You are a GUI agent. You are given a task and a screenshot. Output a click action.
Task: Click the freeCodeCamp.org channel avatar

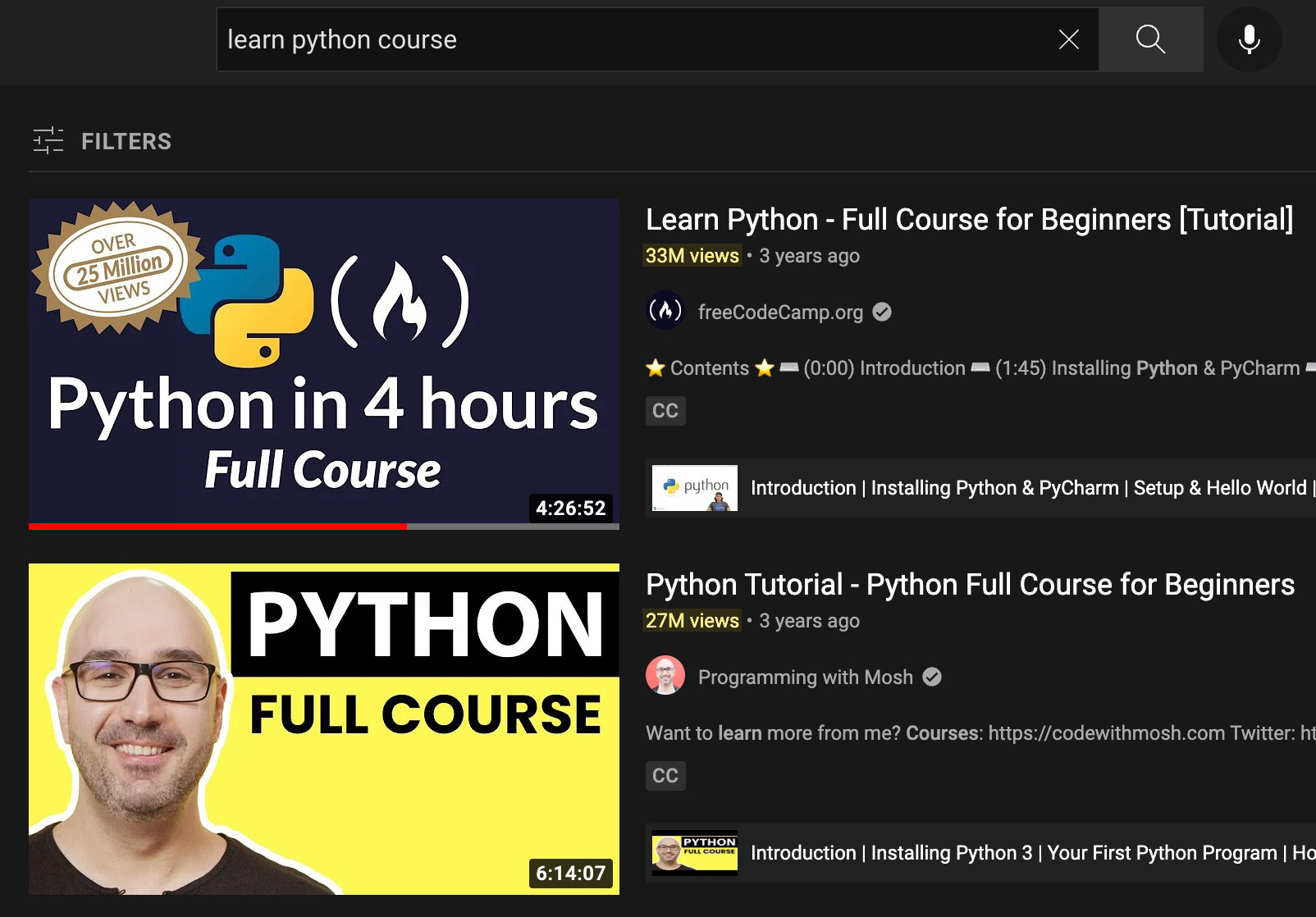pos(665,312)
